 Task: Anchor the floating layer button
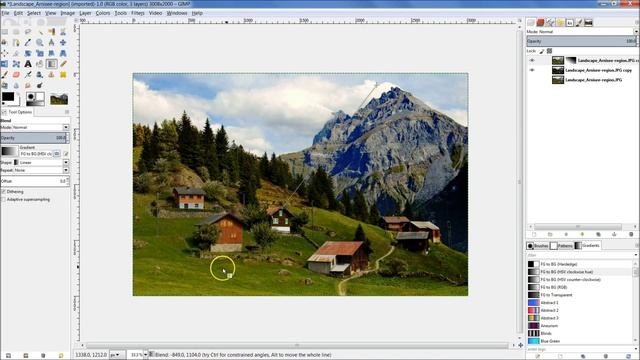coord(614,234)
